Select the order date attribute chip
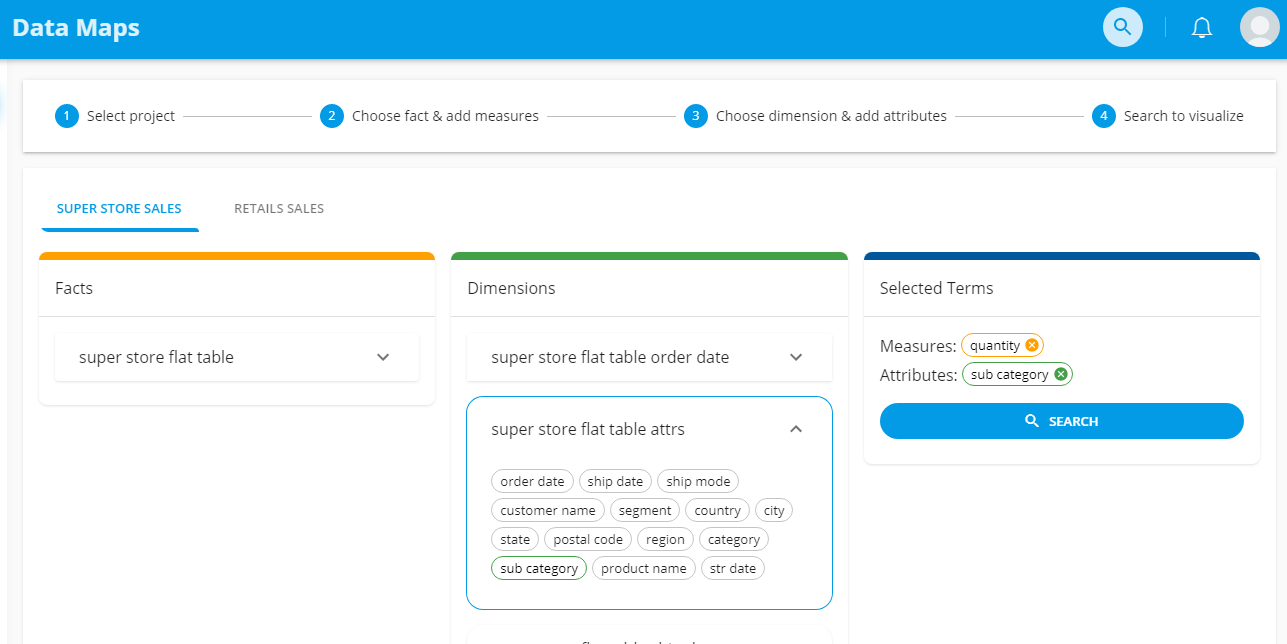This screenshot has width=1287, height=644. 533,481
